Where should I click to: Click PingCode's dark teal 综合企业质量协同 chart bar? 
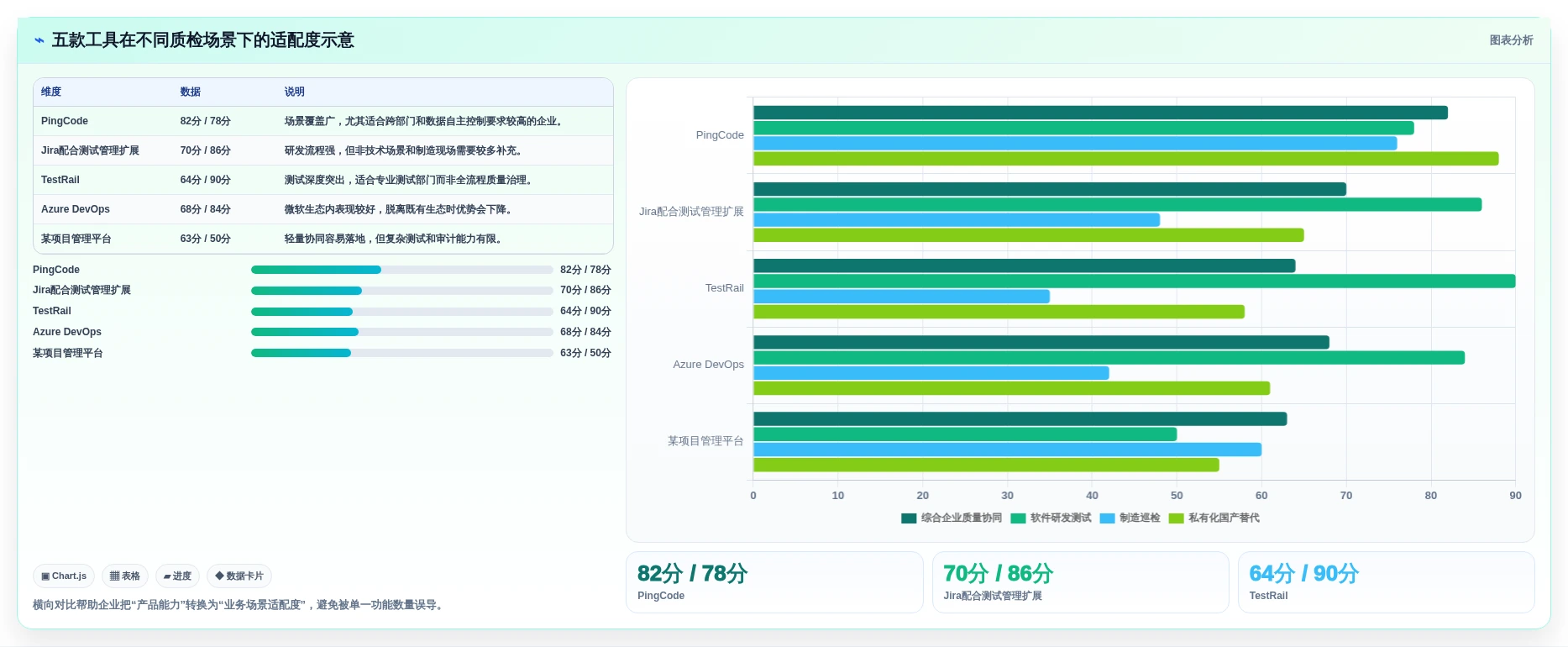1100,113
